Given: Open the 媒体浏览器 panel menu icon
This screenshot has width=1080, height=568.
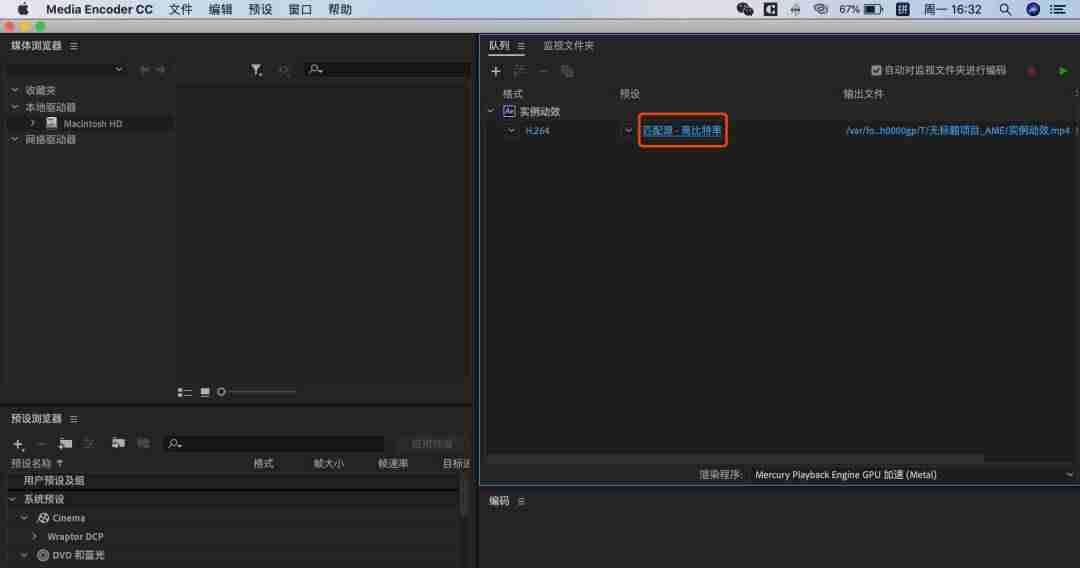Looking at the screenshot, I should [74, 46].
